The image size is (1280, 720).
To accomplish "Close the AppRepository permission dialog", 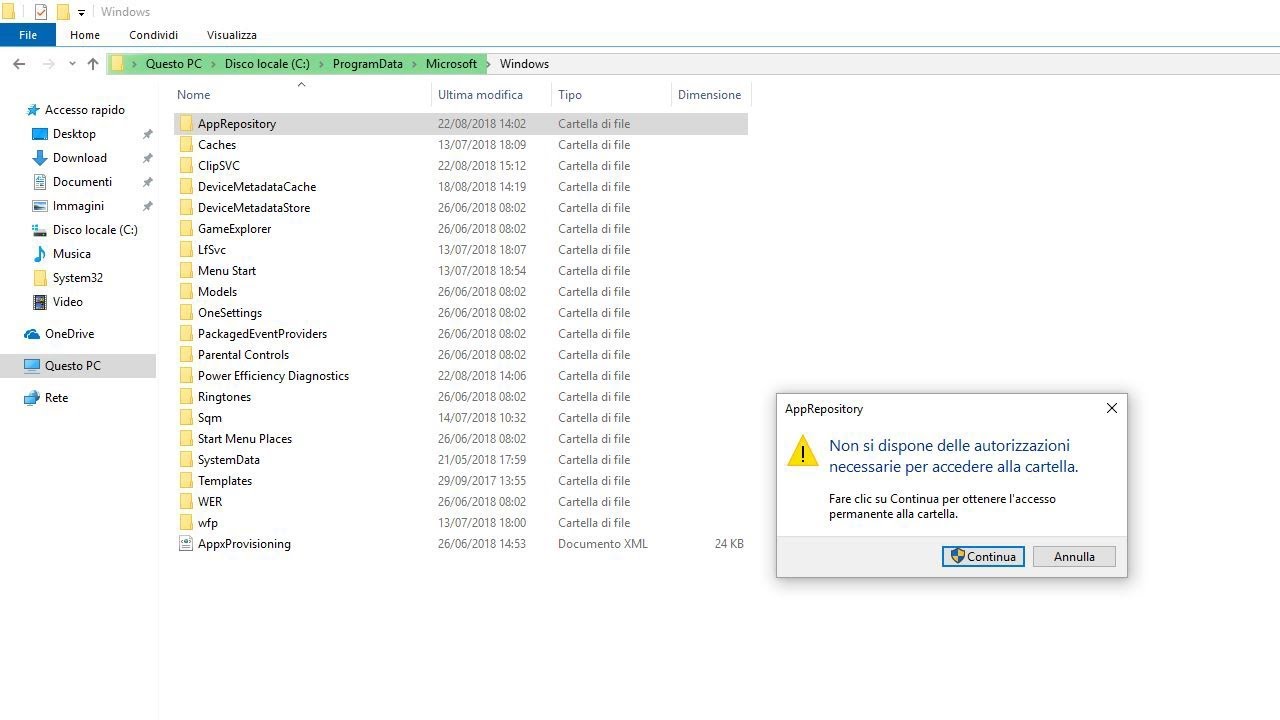I will [1112, 408].
